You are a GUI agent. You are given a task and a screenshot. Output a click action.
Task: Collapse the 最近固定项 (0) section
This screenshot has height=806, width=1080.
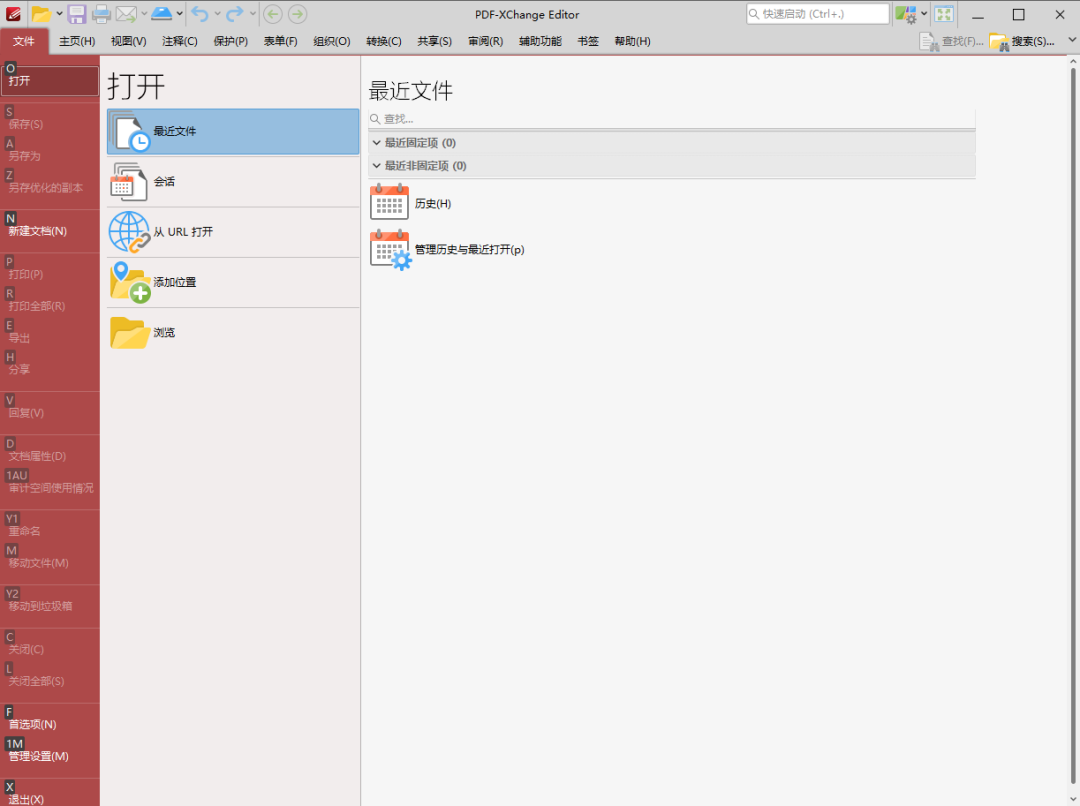[x=377, y=143]
